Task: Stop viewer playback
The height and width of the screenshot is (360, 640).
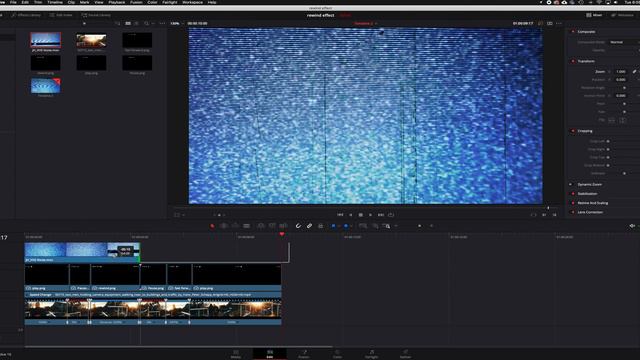Action: 360,215
